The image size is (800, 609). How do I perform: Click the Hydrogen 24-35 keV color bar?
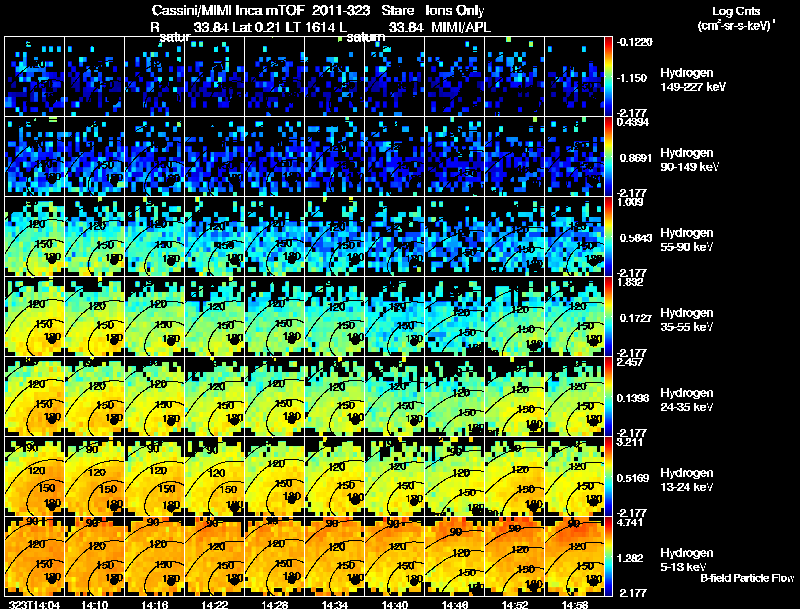pos(608,397)
